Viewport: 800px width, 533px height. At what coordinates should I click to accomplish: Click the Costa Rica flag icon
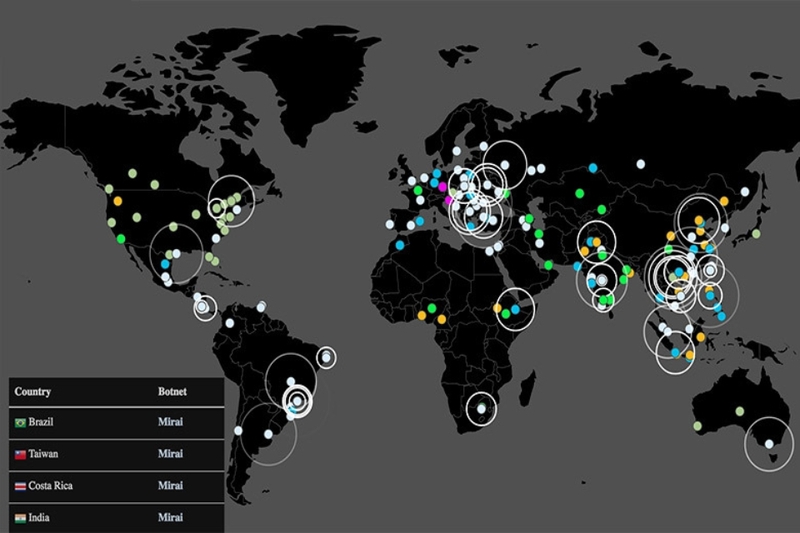coord(20,487)
